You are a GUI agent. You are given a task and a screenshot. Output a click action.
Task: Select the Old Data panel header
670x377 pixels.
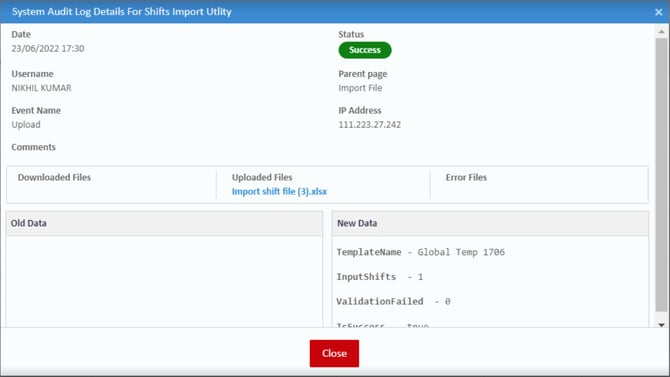(165, 223)
